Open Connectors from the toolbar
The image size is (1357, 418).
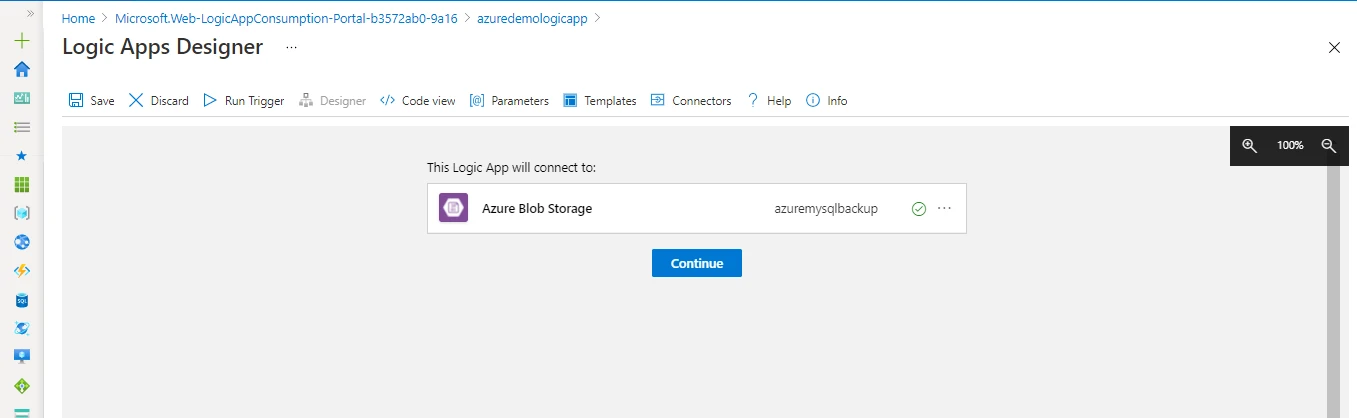pyautogui.click(x=690, y=100)
